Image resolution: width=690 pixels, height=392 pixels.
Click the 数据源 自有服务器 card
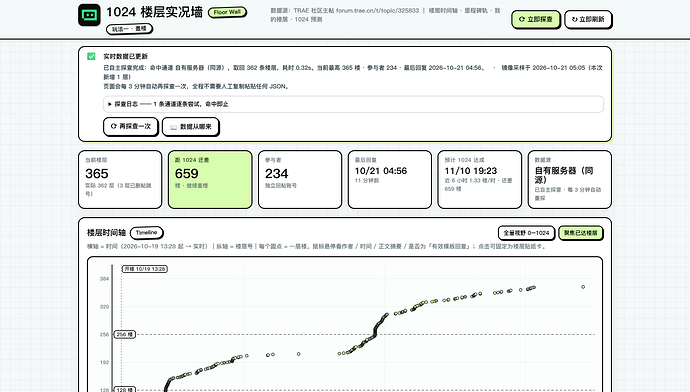click(569, 179)
